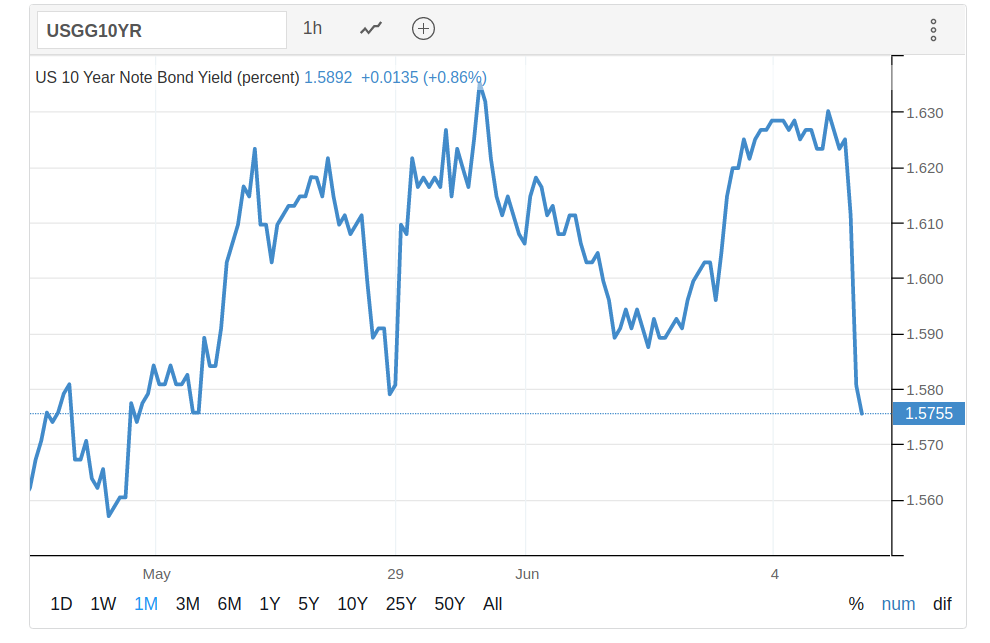The width and height of the screenshot is (990, 643).
Task: Switch scale to % mode
Action: (856, 604)
